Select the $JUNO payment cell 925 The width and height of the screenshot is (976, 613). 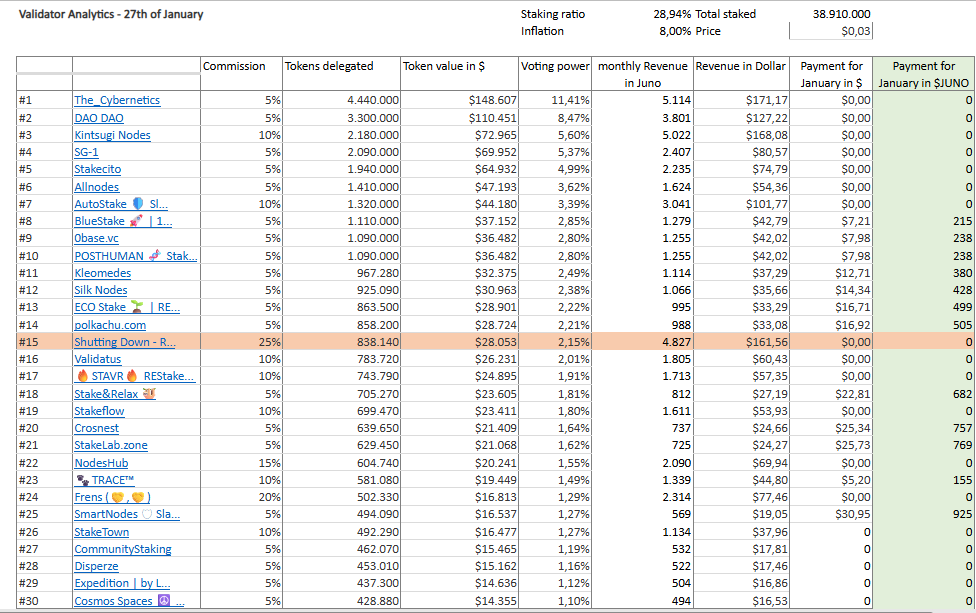coord(923,514)
